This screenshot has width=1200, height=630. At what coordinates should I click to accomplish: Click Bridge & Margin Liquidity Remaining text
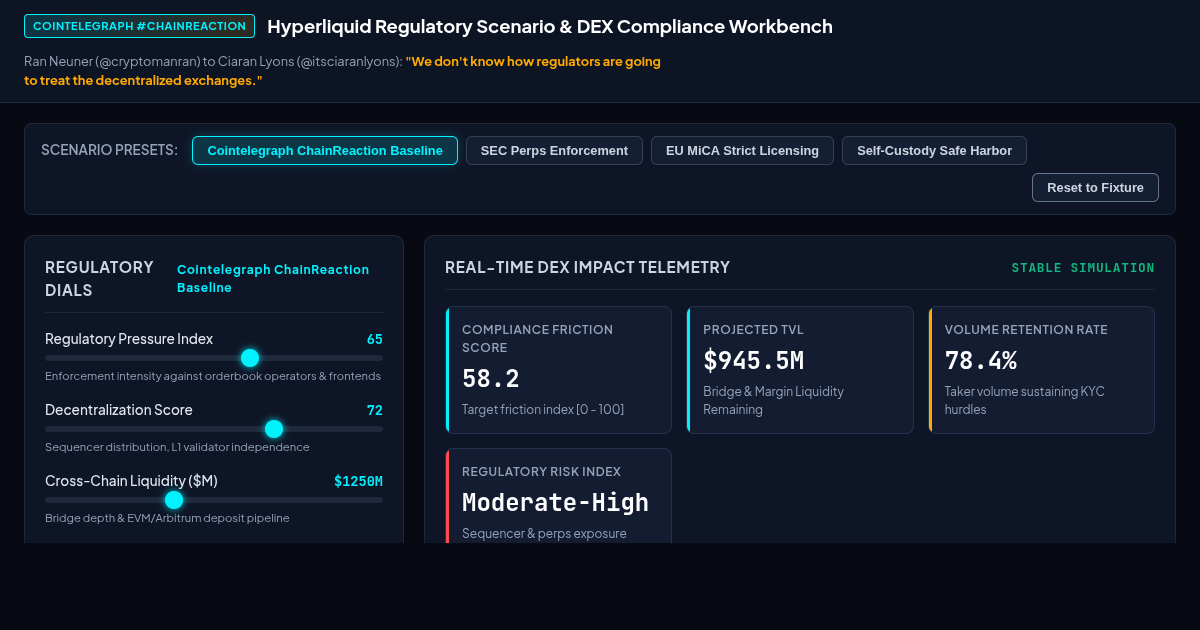(773, 400)
